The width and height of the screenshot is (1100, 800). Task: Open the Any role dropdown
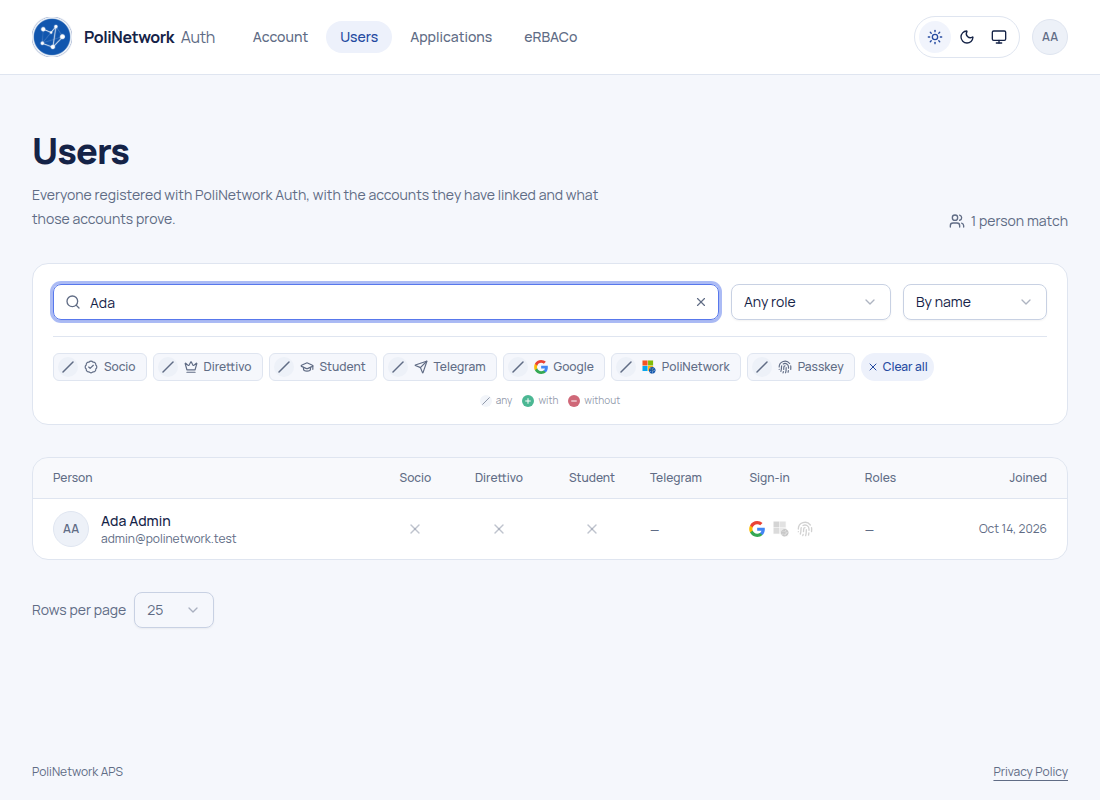pyautogui.click(x=811, y=302)
